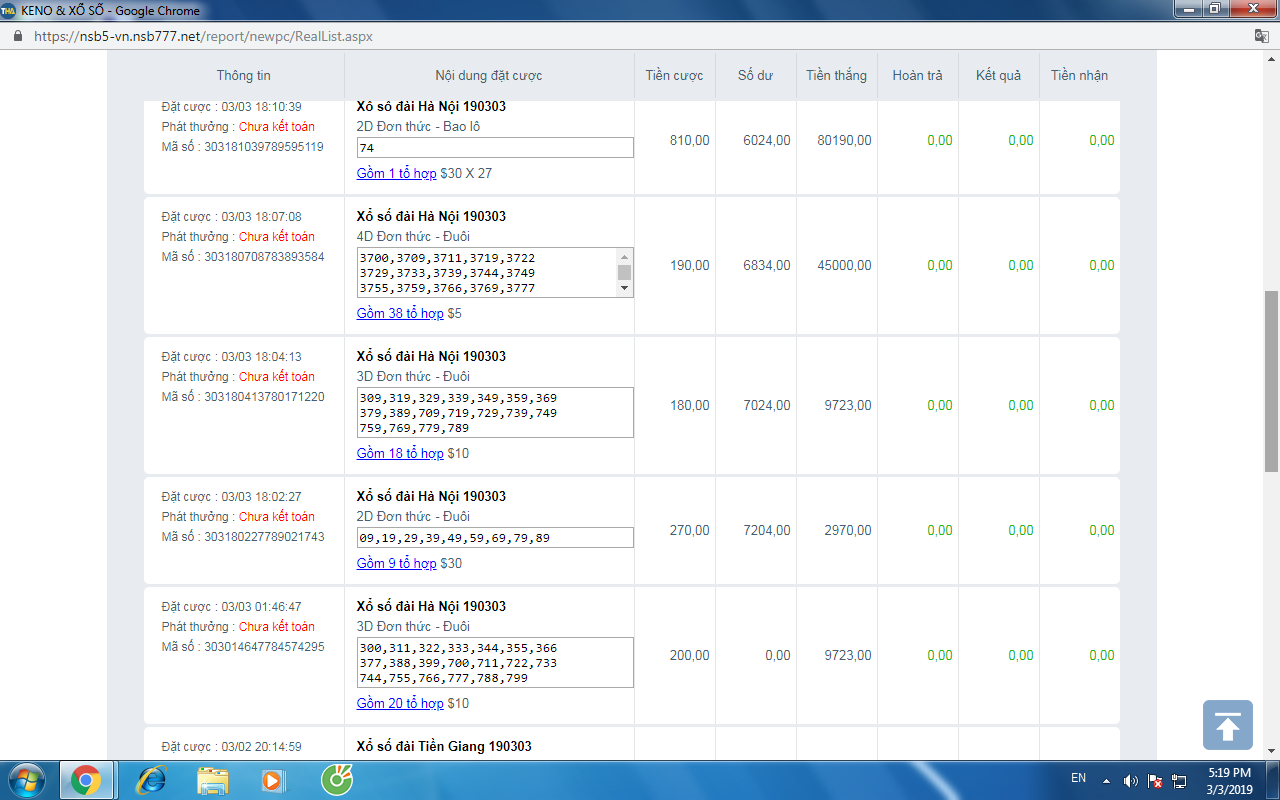The height and width of the screenshot is (800, 1280).
Task: Open the media player taskbar icon
Action: [x=272, y=779]
